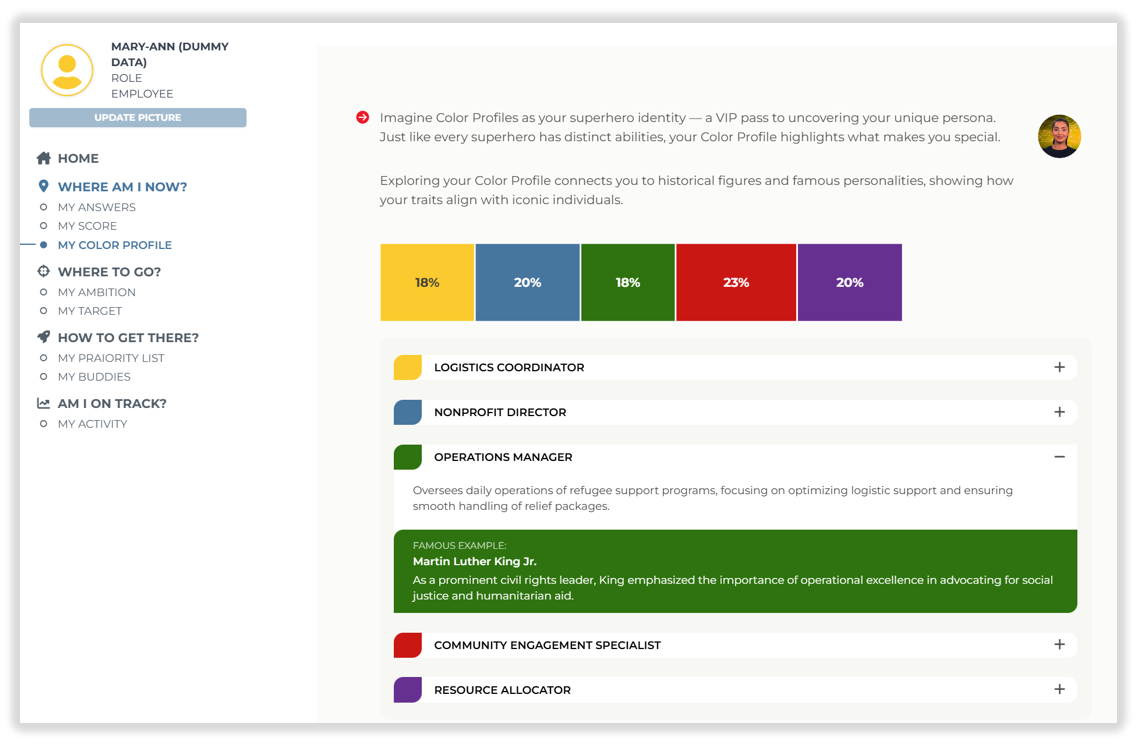Go to My Answers page

97,207
